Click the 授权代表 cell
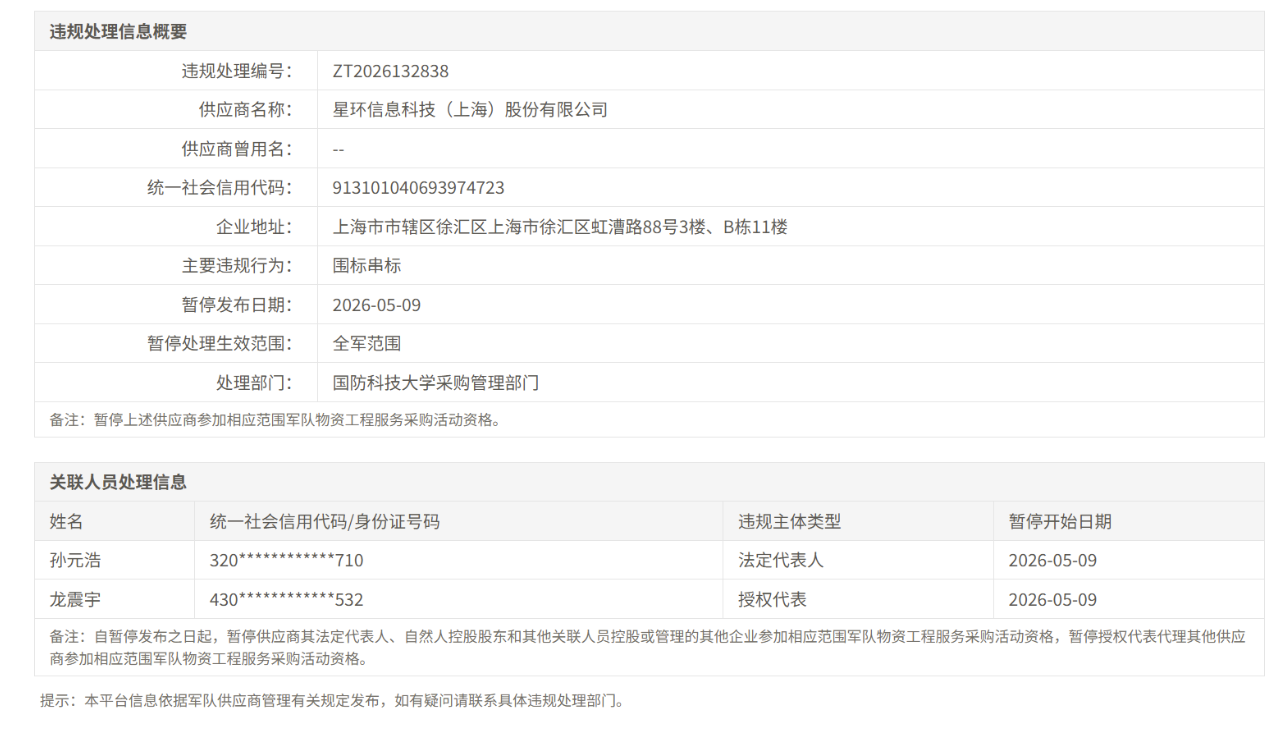Image resolution: width=1286 pixels, height=750 pixels. (x=773, y=600)
